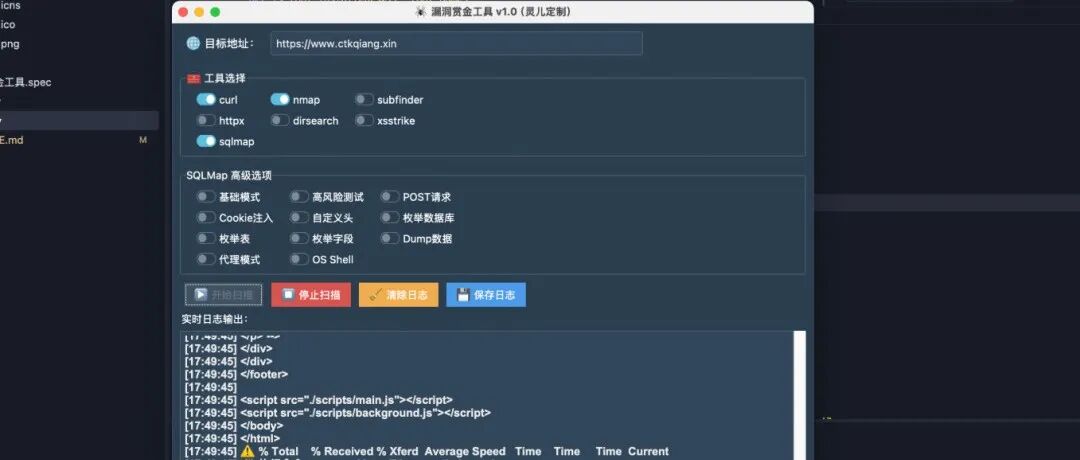
Task: Click the log output vertical scrollbar
Action: click(x=800, y=395)
